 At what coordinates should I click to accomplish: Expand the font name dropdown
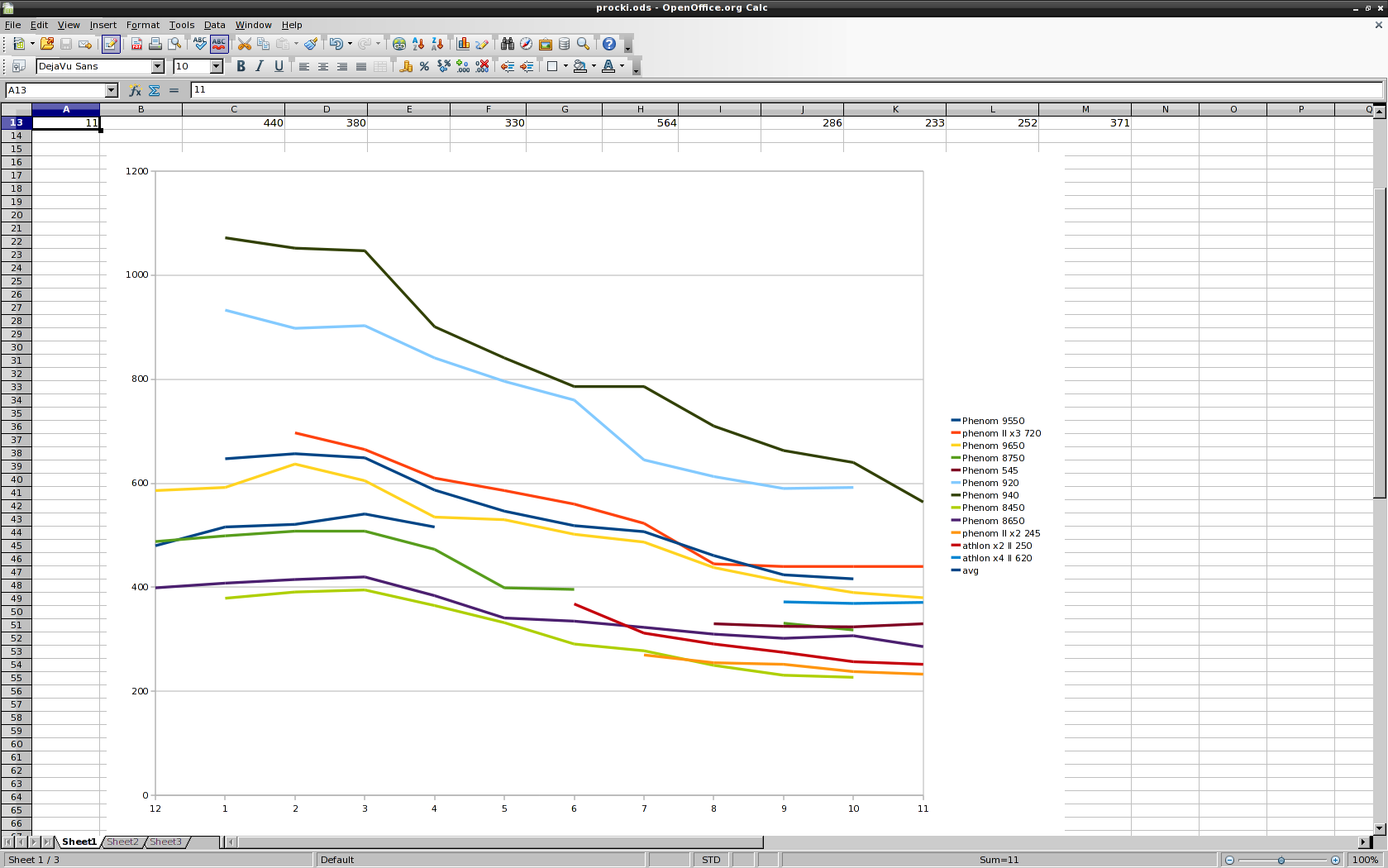157,66
